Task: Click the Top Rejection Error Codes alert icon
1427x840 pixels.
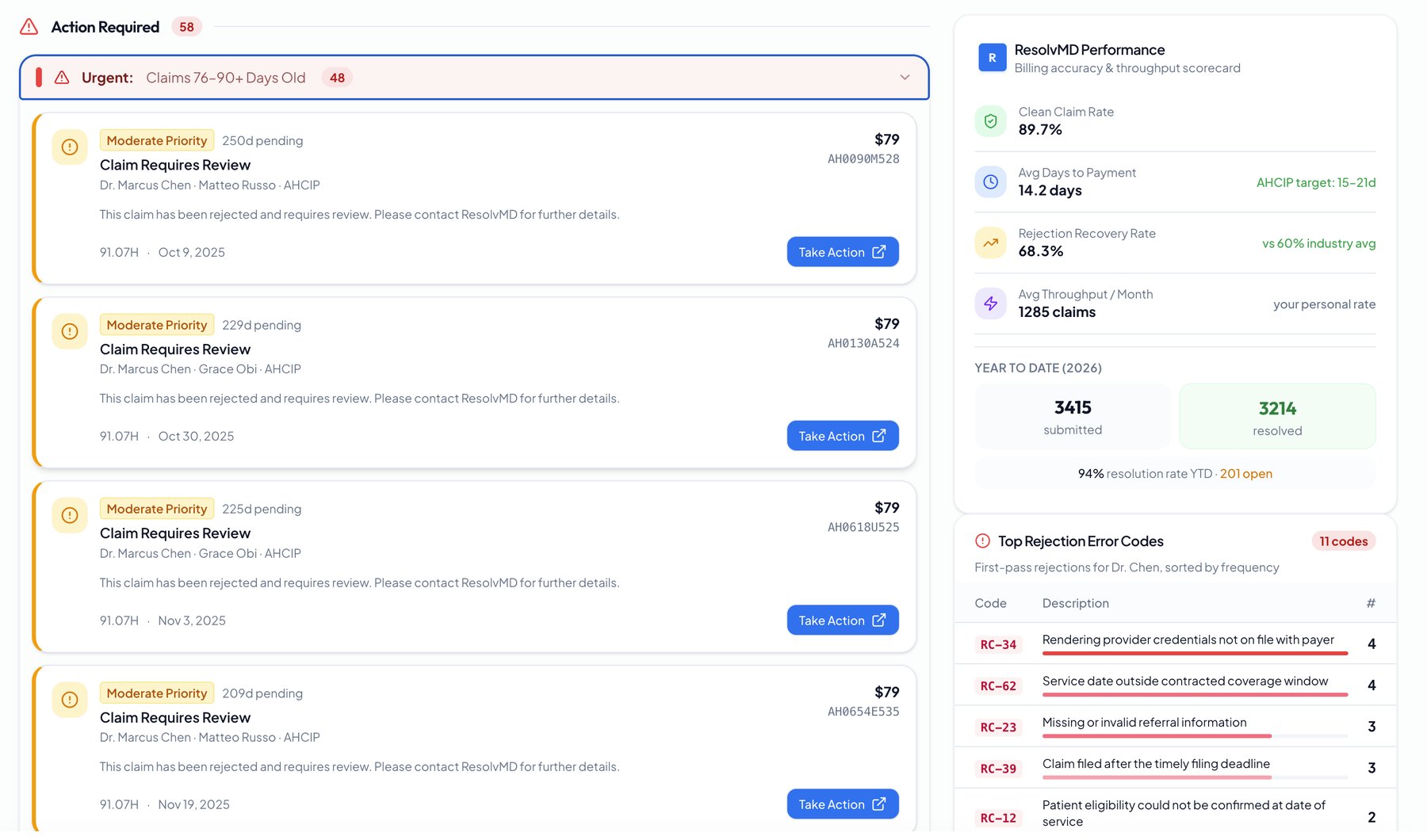Action: [x=983, y=541]
